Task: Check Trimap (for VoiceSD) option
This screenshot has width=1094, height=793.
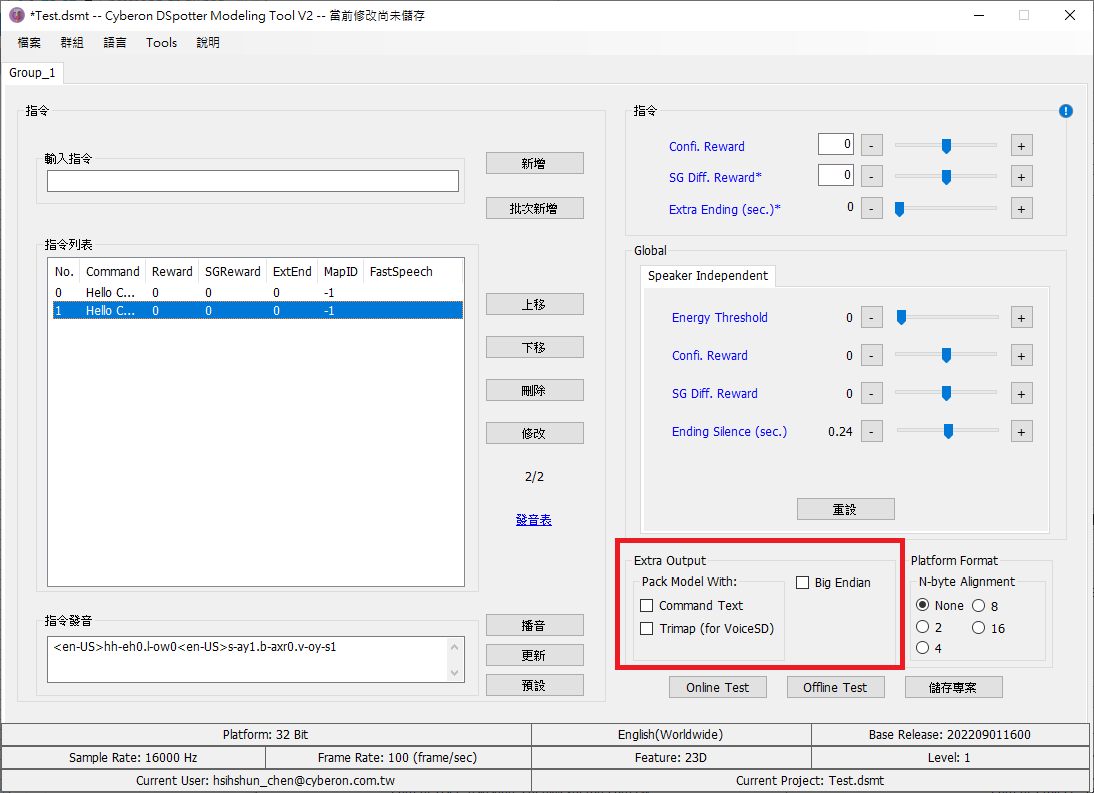Action: tap(647, 629)
